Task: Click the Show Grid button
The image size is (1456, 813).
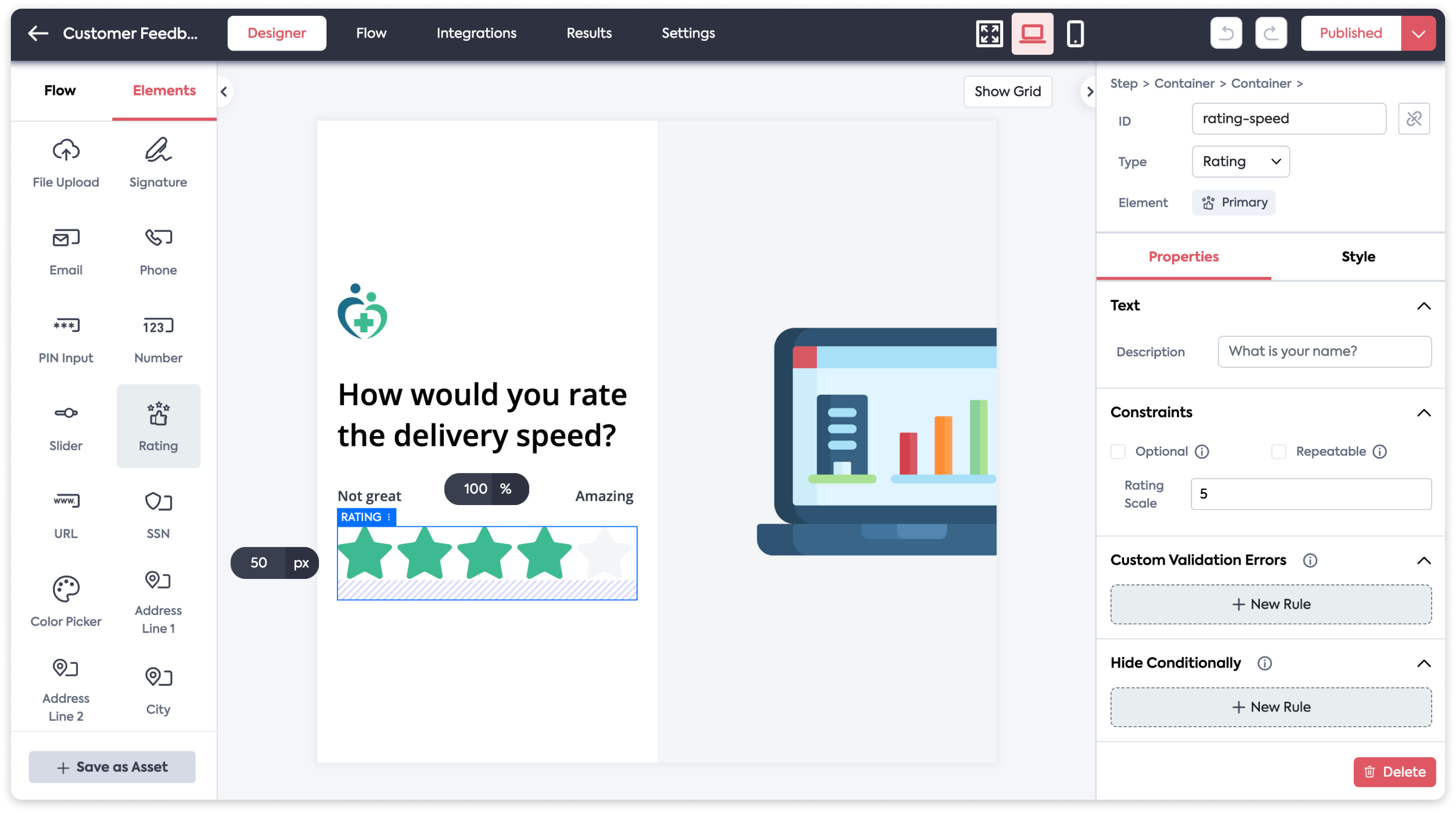Action: tap(1007, 92)
